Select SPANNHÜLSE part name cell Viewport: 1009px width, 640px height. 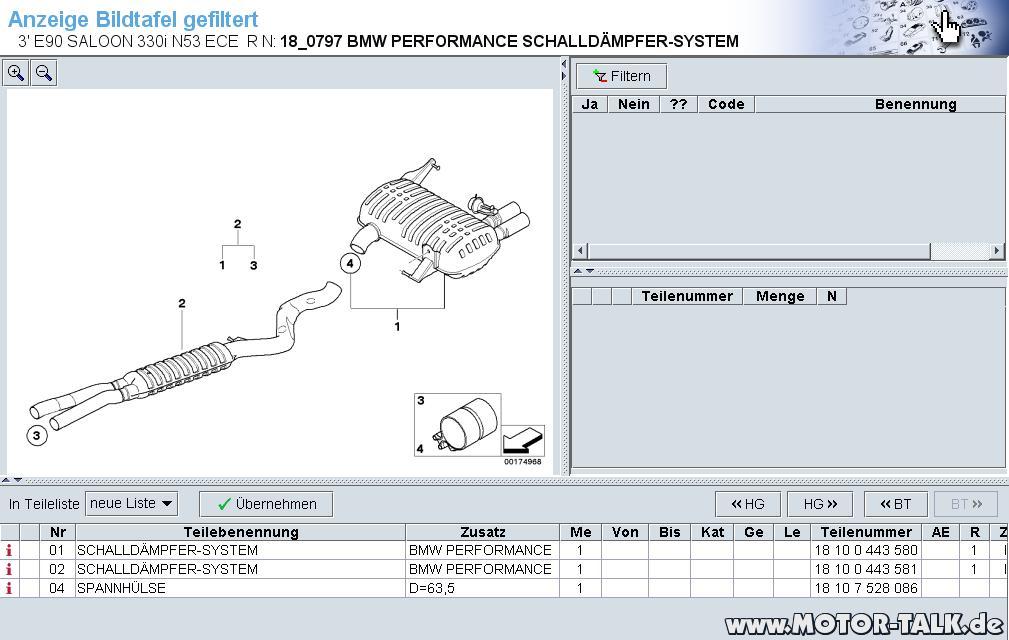click(241, 588)
